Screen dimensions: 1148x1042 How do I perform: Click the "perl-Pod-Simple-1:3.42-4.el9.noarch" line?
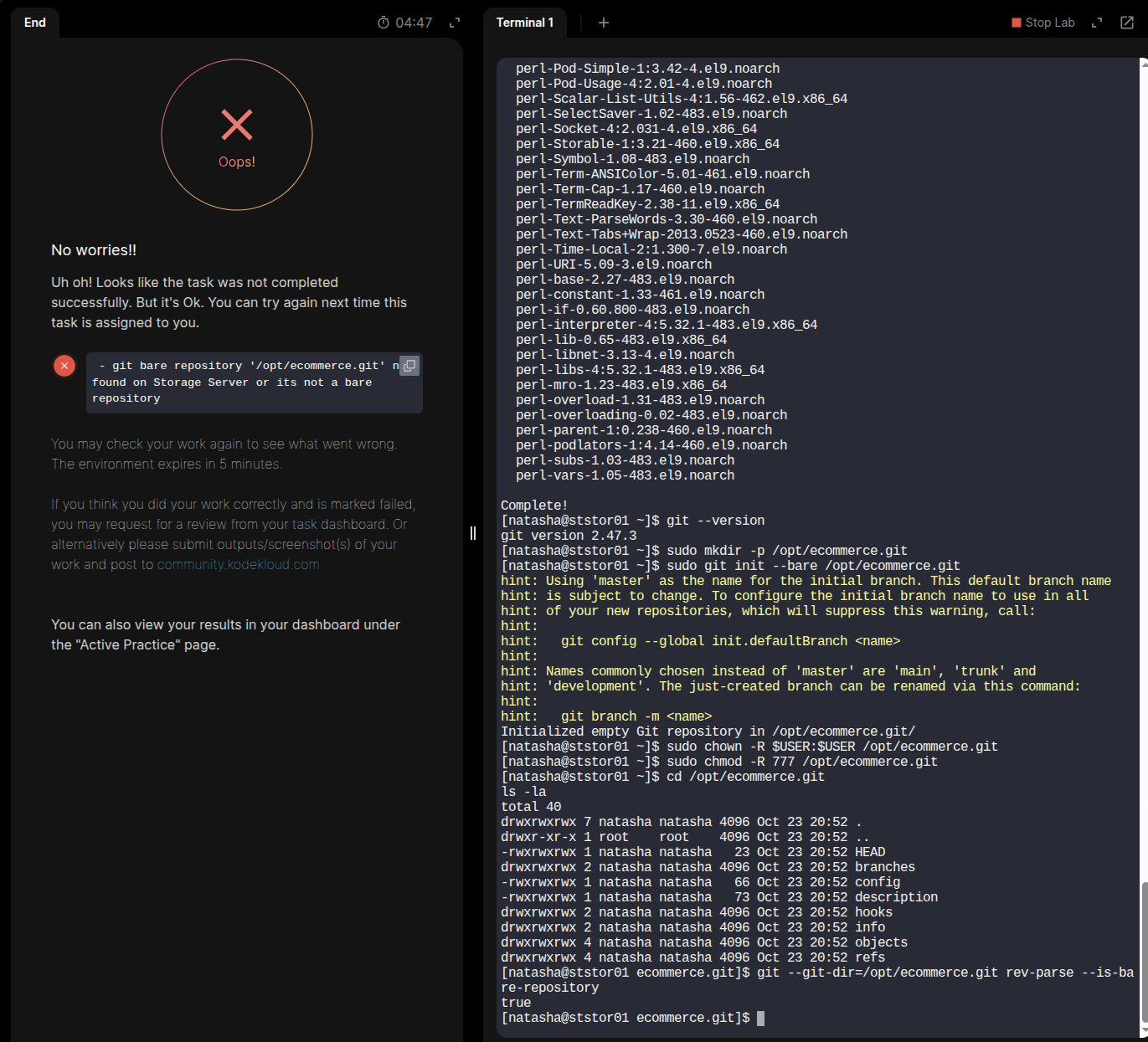(648, 69)
